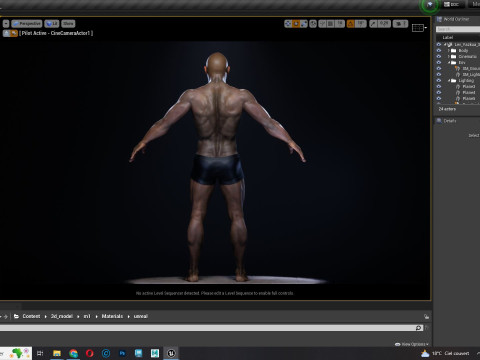
Task: Hide the Body folder via eye icon
Action: pyautogui.click(x=439, y=51)
